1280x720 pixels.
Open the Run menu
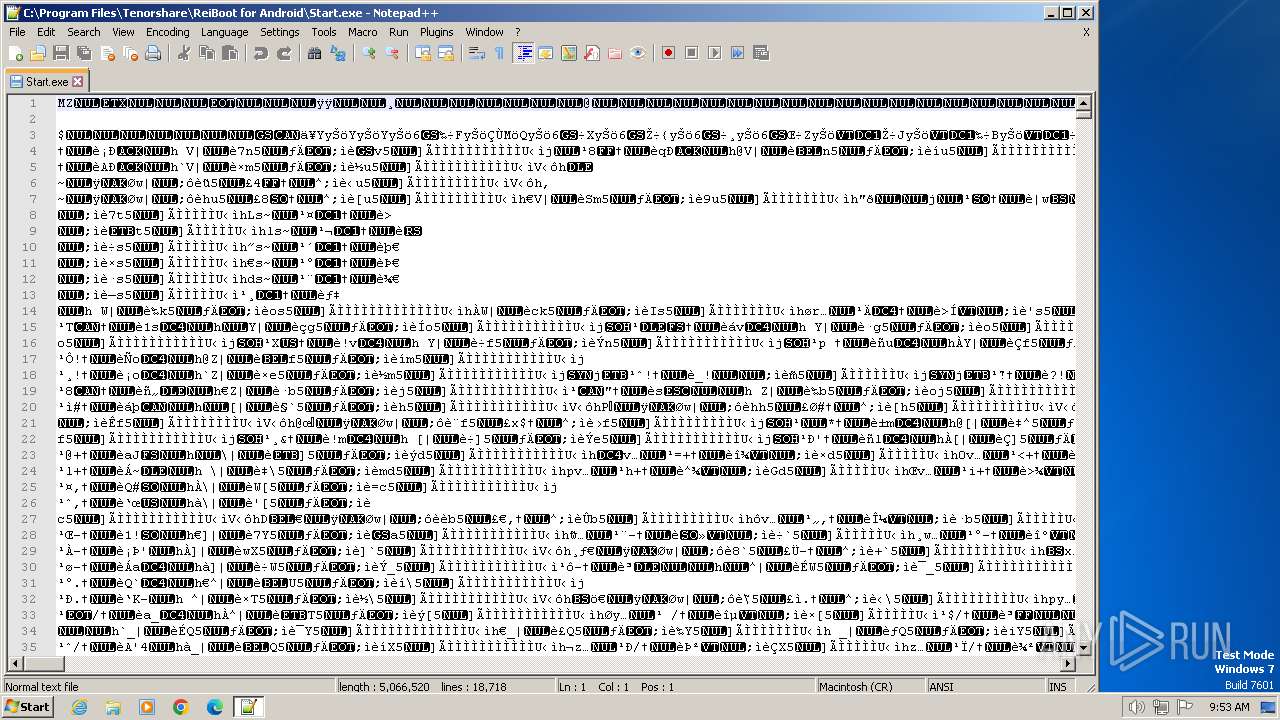(x=399, y=32)
